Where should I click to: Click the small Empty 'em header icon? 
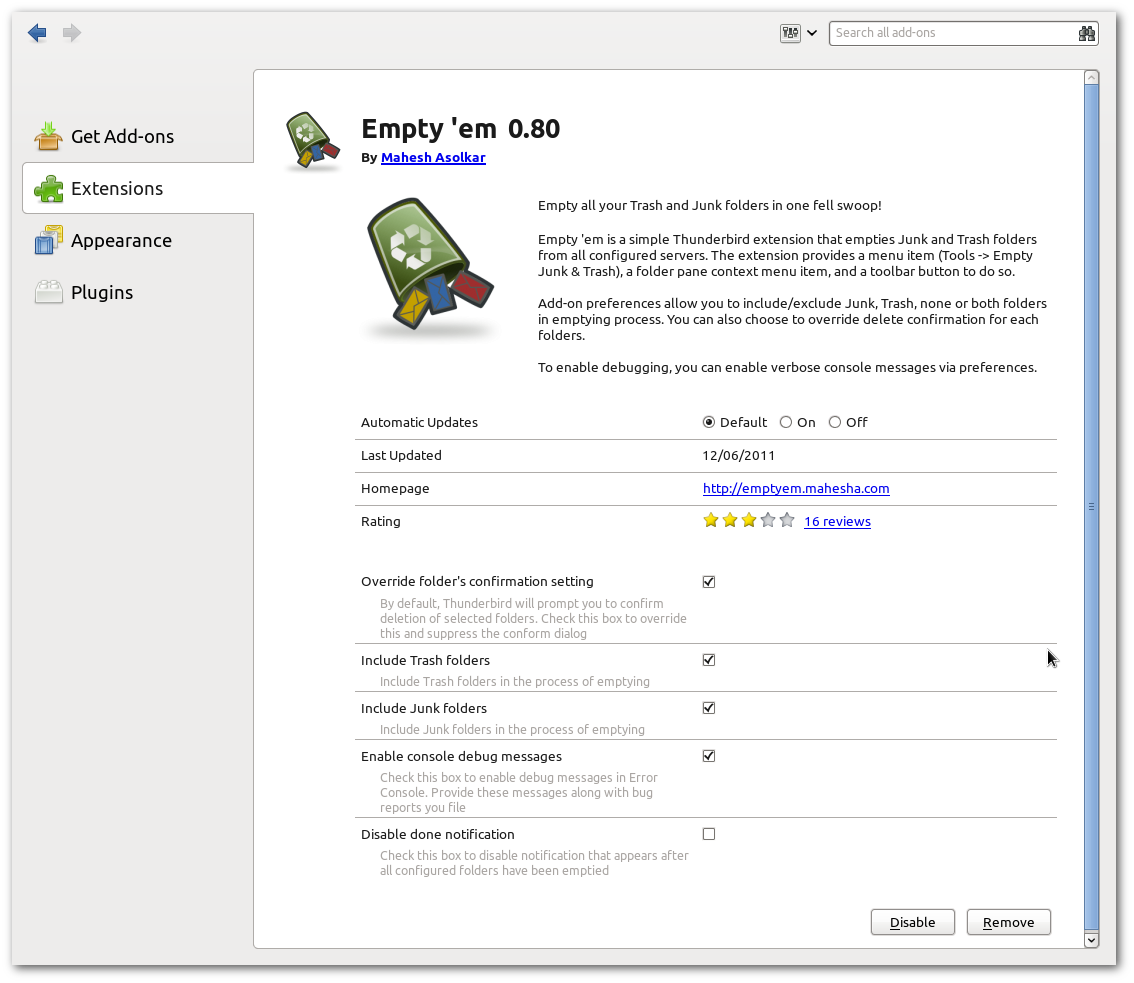[312, 141]
